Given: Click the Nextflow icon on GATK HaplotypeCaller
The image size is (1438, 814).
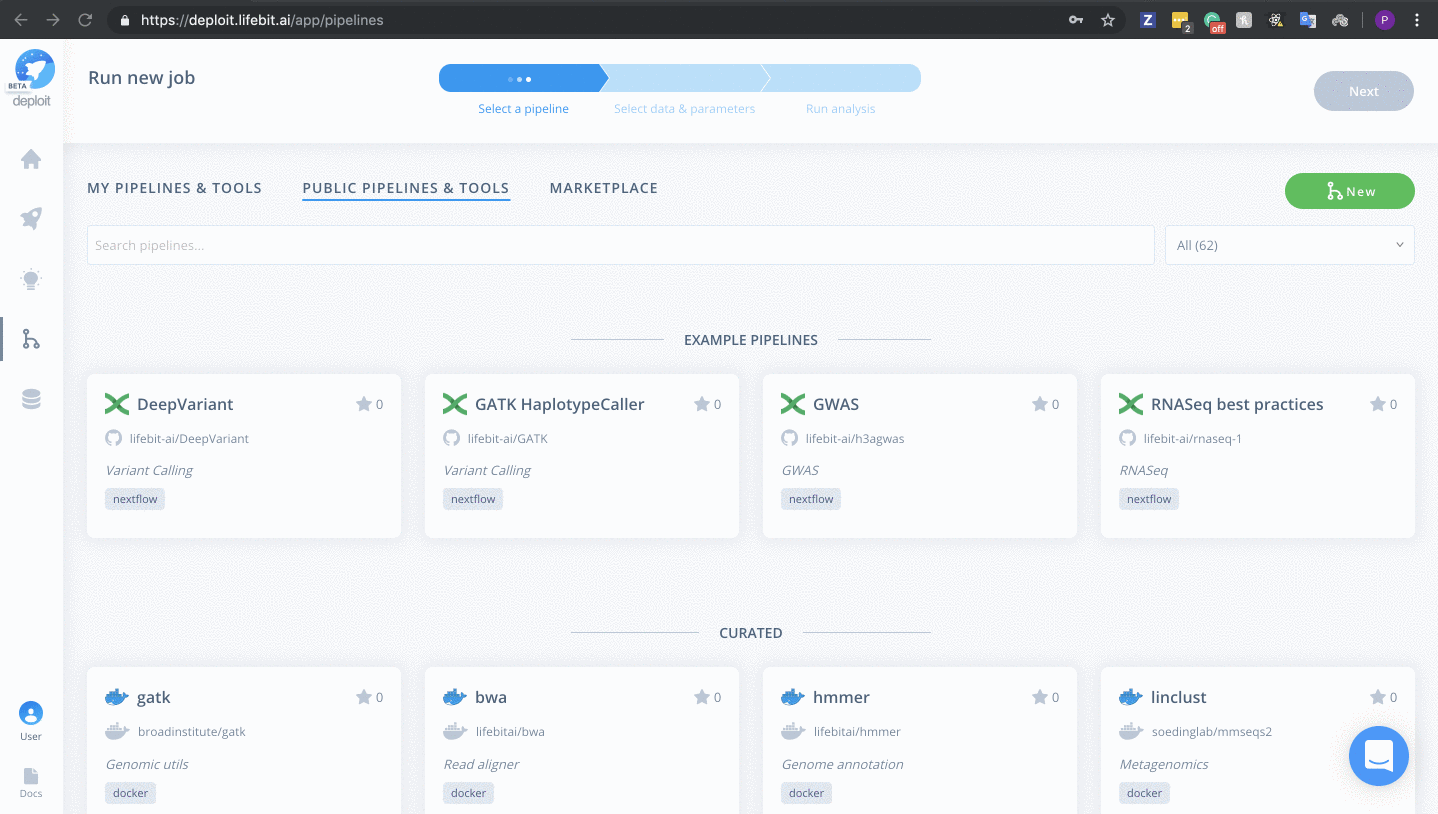Looking at the screenshot, I should pos(455,404).
